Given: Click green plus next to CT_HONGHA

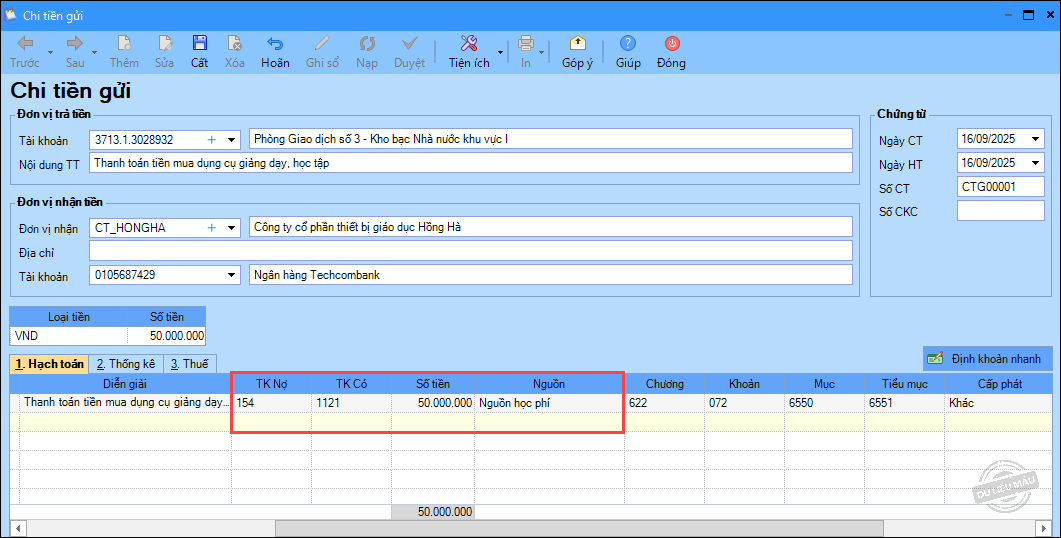Looking at the screenshot, I should (x=212, y=228).
